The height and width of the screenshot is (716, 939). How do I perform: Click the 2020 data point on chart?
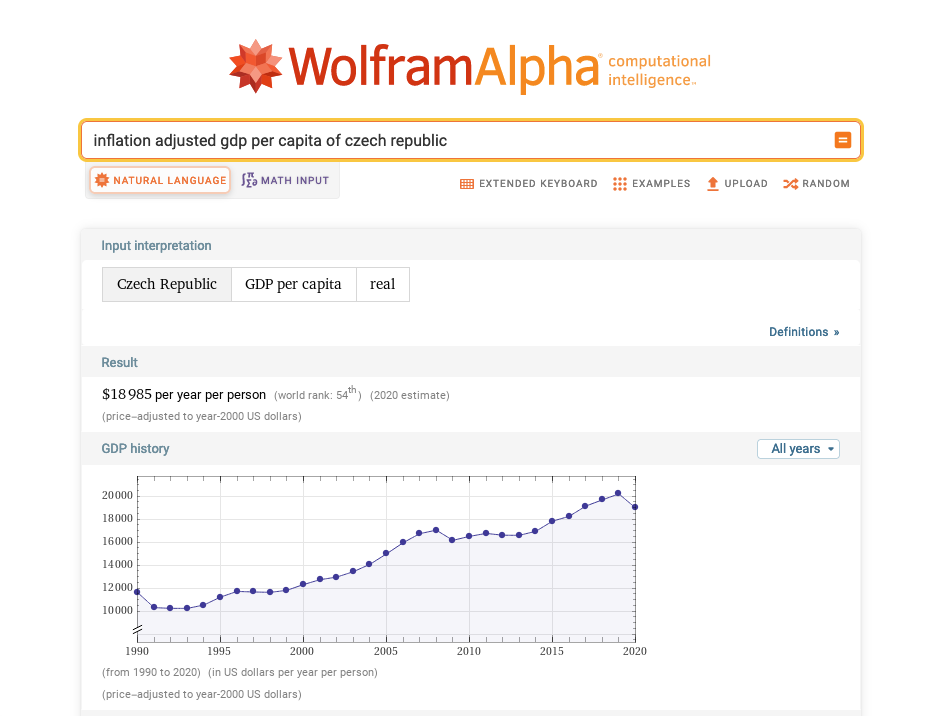click(635, 507)
